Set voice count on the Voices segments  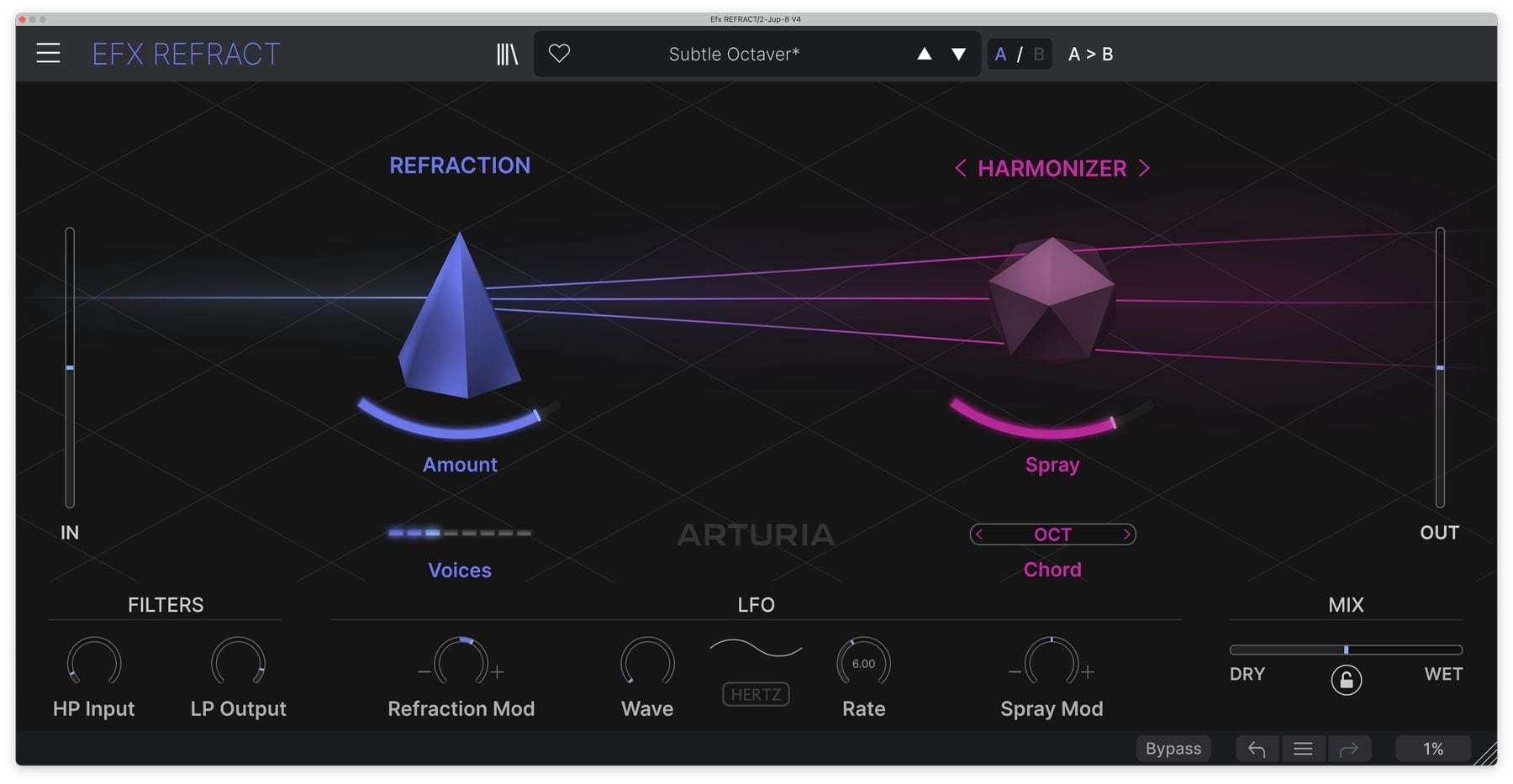click(x=460, y=532)
